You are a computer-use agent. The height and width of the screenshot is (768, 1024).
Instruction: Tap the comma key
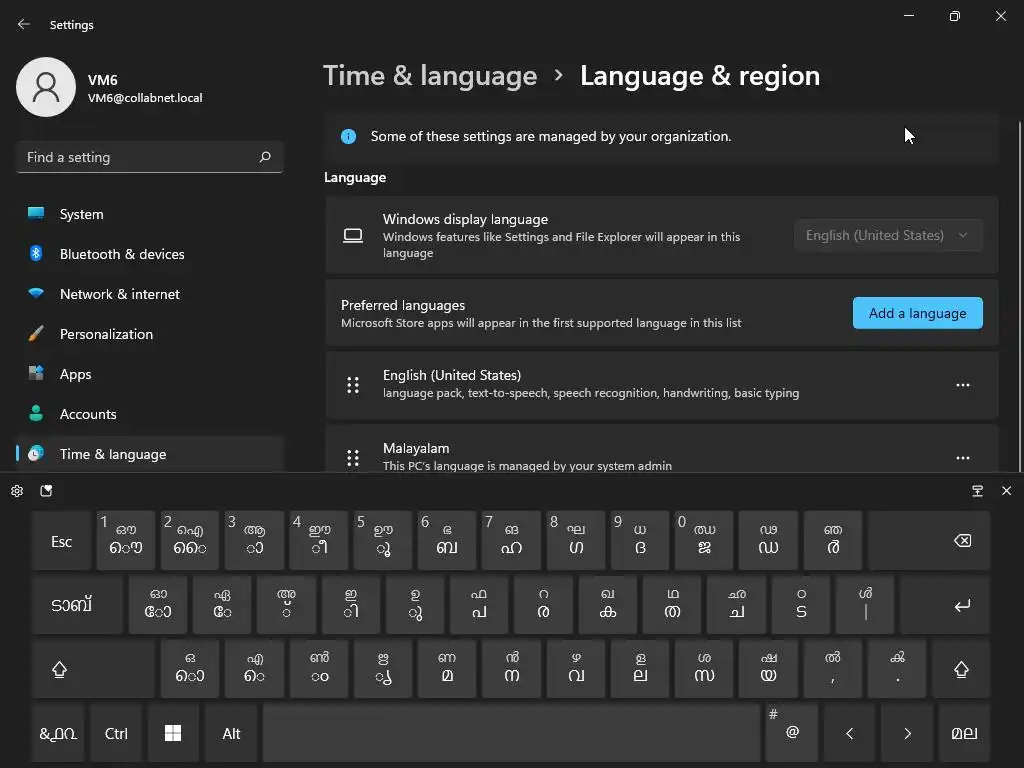pyautogui.click(x=832, y=669)
